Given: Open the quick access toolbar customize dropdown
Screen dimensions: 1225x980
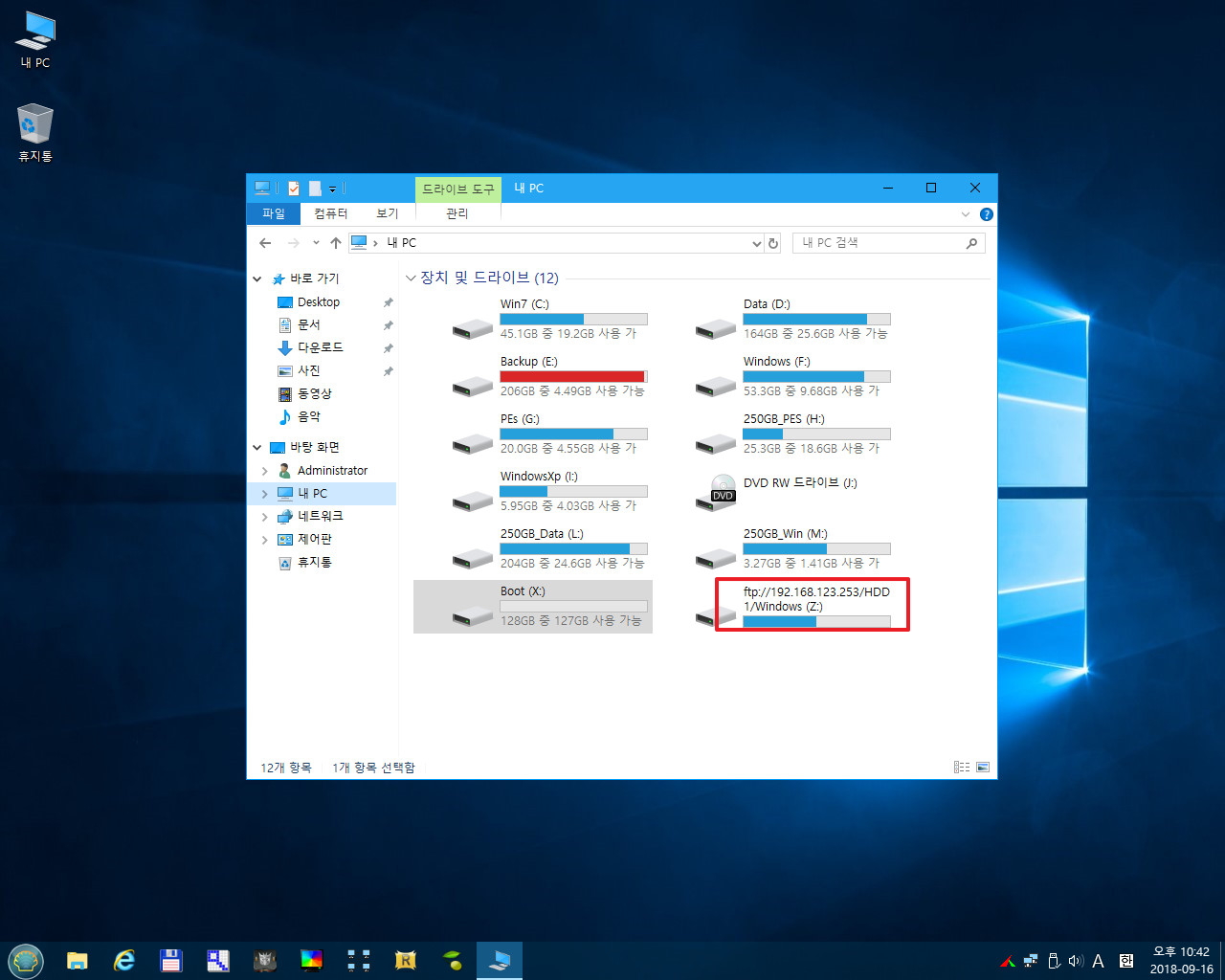Looking at the screenshot, I should 333,189.
